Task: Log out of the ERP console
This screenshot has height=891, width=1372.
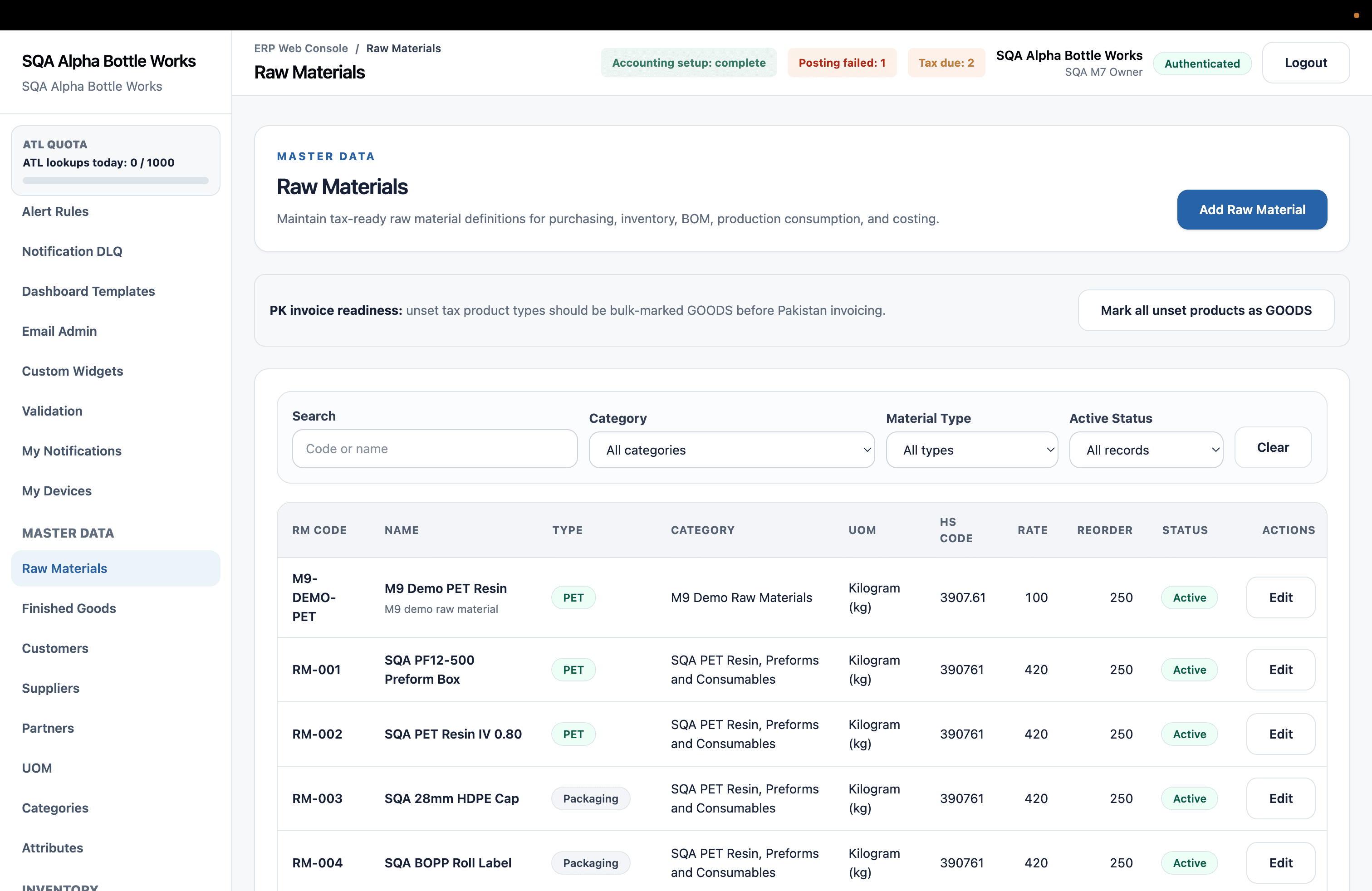Action: tap(1306, 63)
